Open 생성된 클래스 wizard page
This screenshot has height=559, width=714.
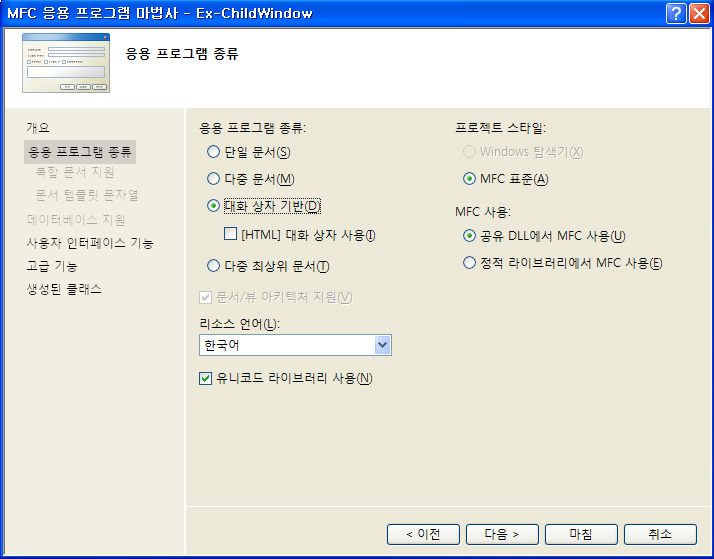coord(64,289)
